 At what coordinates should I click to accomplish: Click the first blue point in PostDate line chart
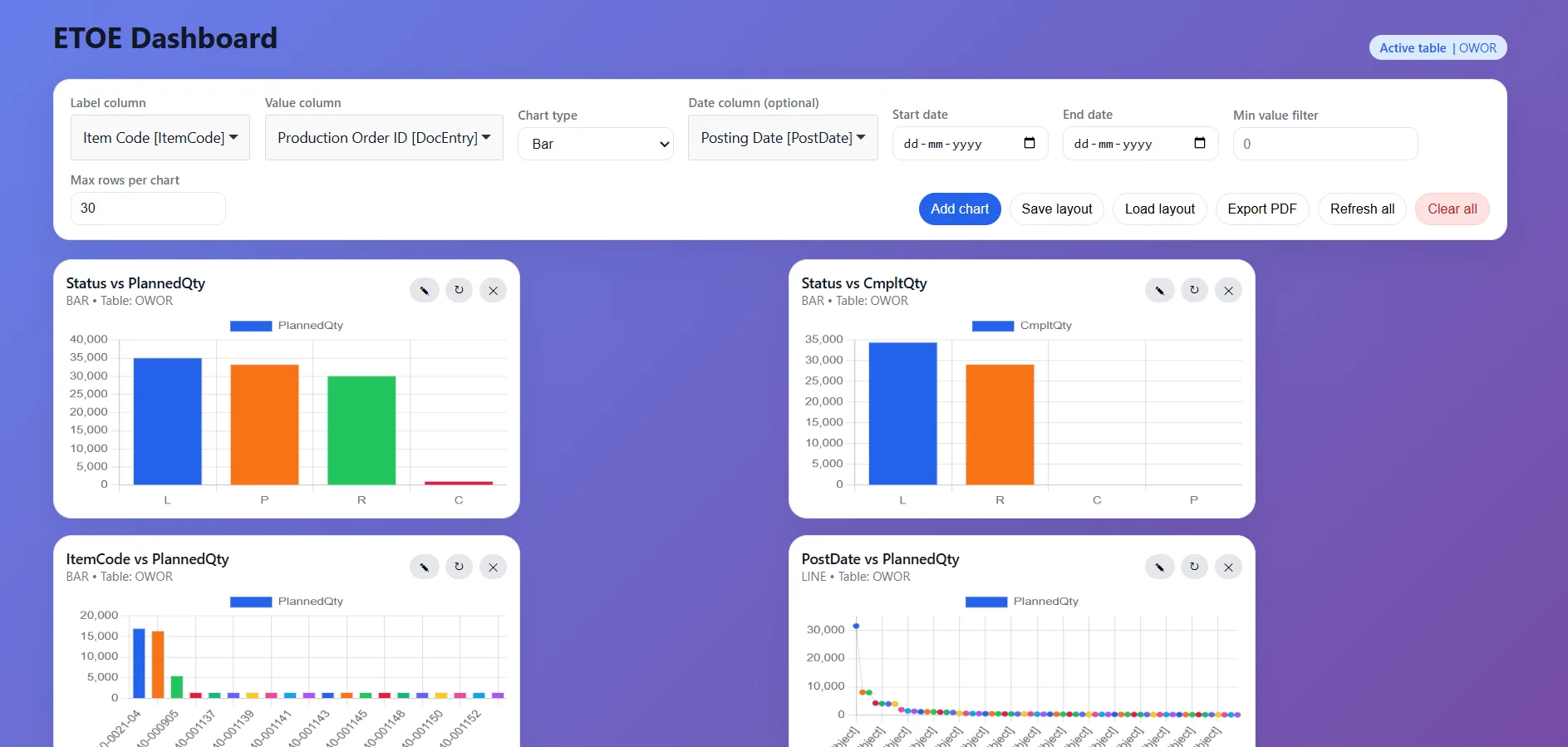coord(856,626)
